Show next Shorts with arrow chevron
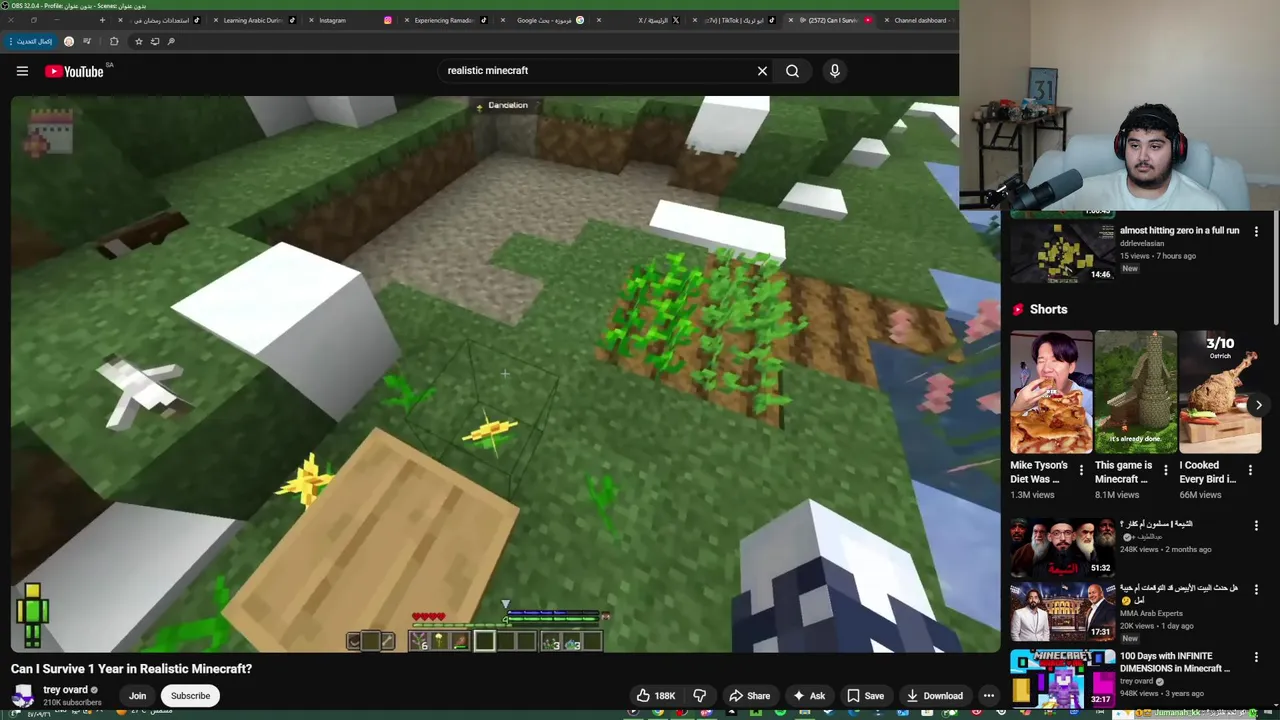 [1258, 405]
